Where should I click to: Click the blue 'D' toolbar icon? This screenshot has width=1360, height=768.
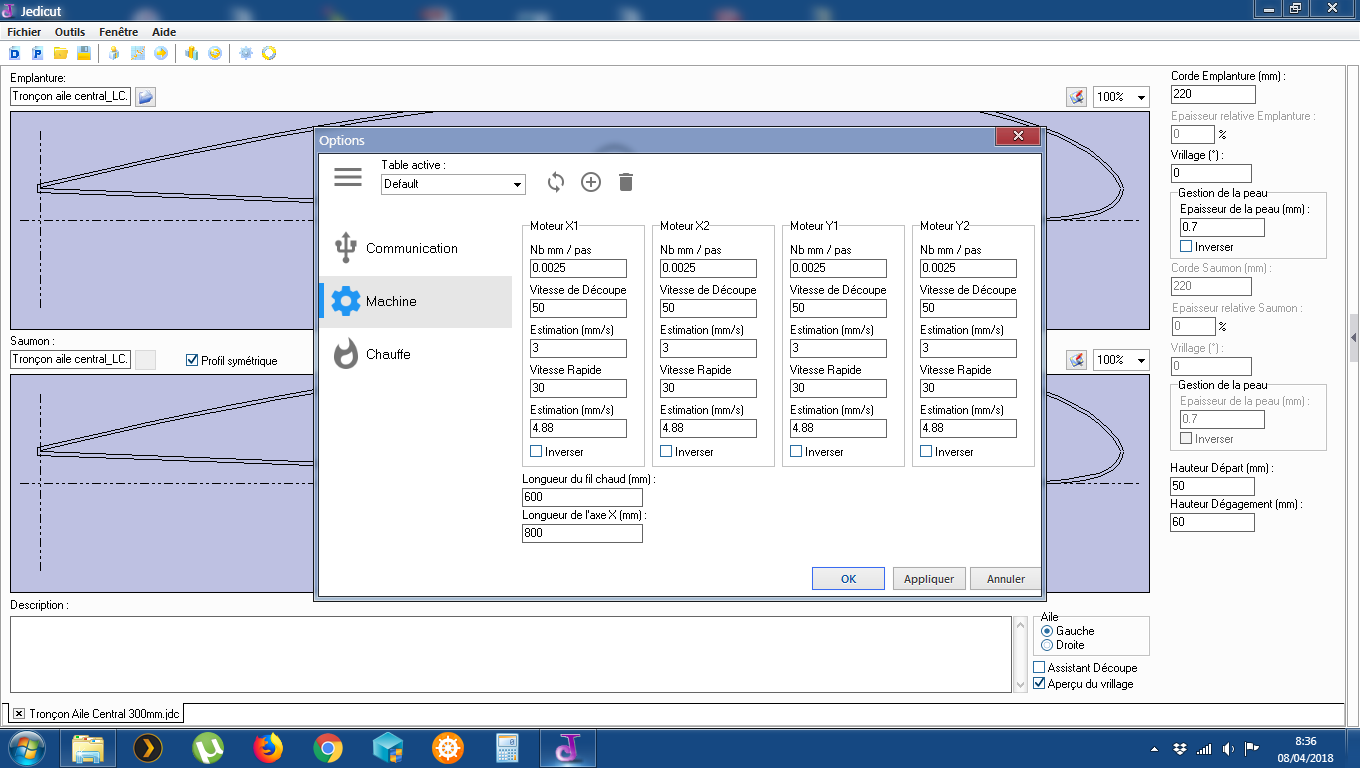[x=16, y=53]
